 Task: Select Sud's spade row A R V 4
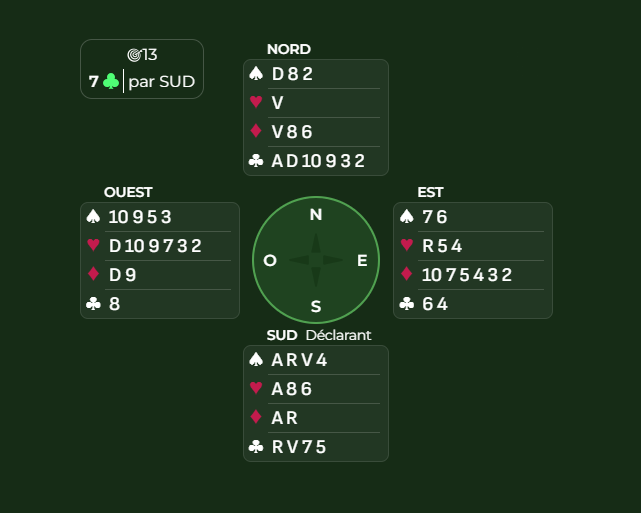point(299,360)
